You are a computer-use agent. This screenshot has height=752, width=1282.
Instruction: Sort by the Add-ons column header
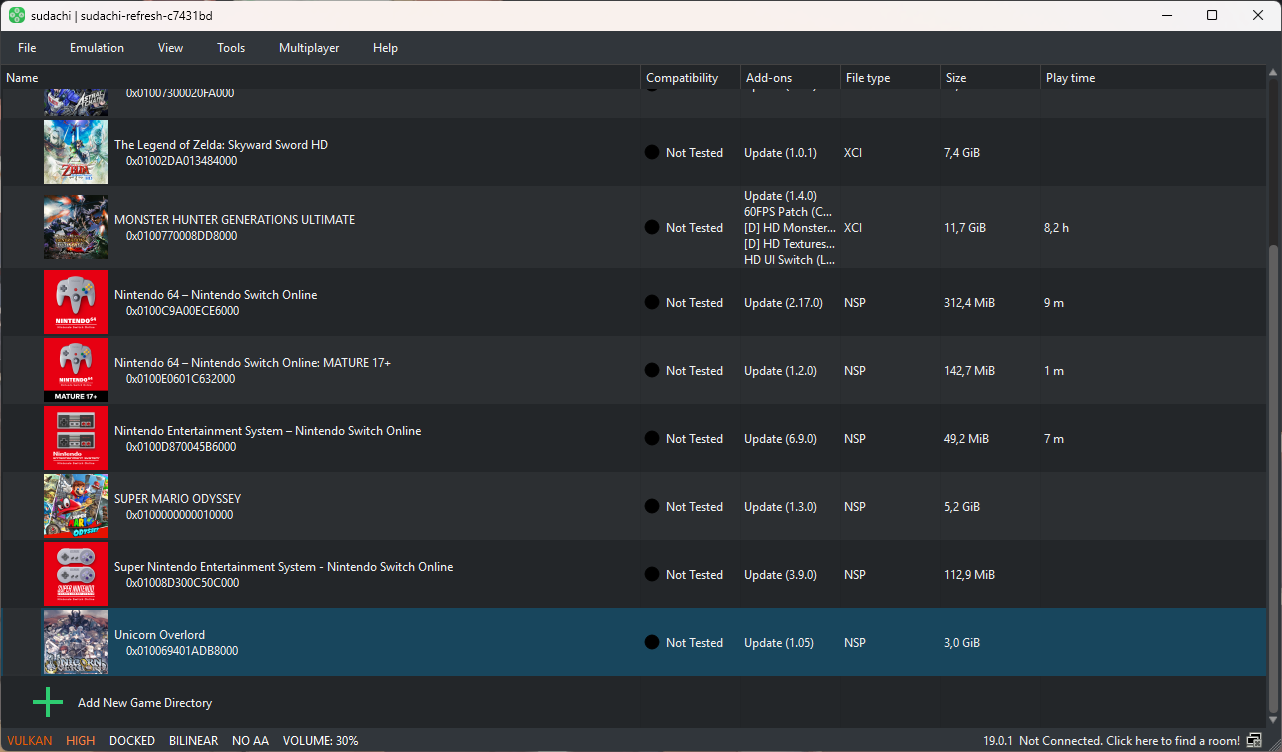790,78
